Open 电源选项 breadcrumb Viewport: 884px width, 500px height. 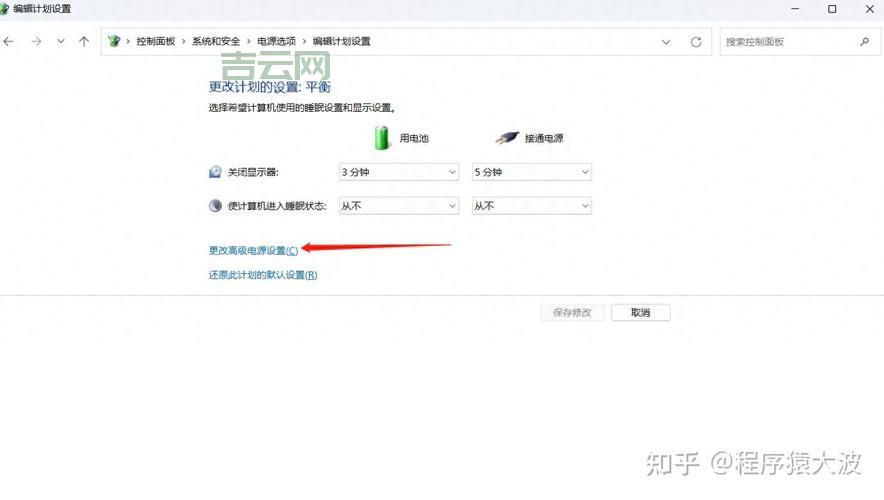276,42
